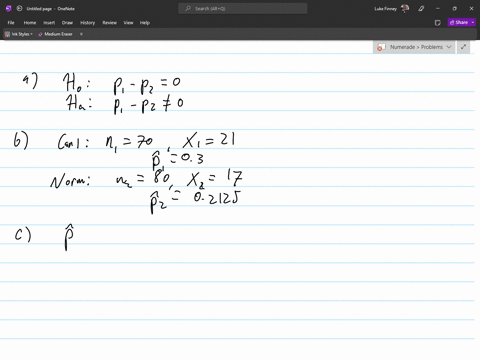Click the Share button
The height and width of the screenshot is (360, 480).
click(459, 22)
